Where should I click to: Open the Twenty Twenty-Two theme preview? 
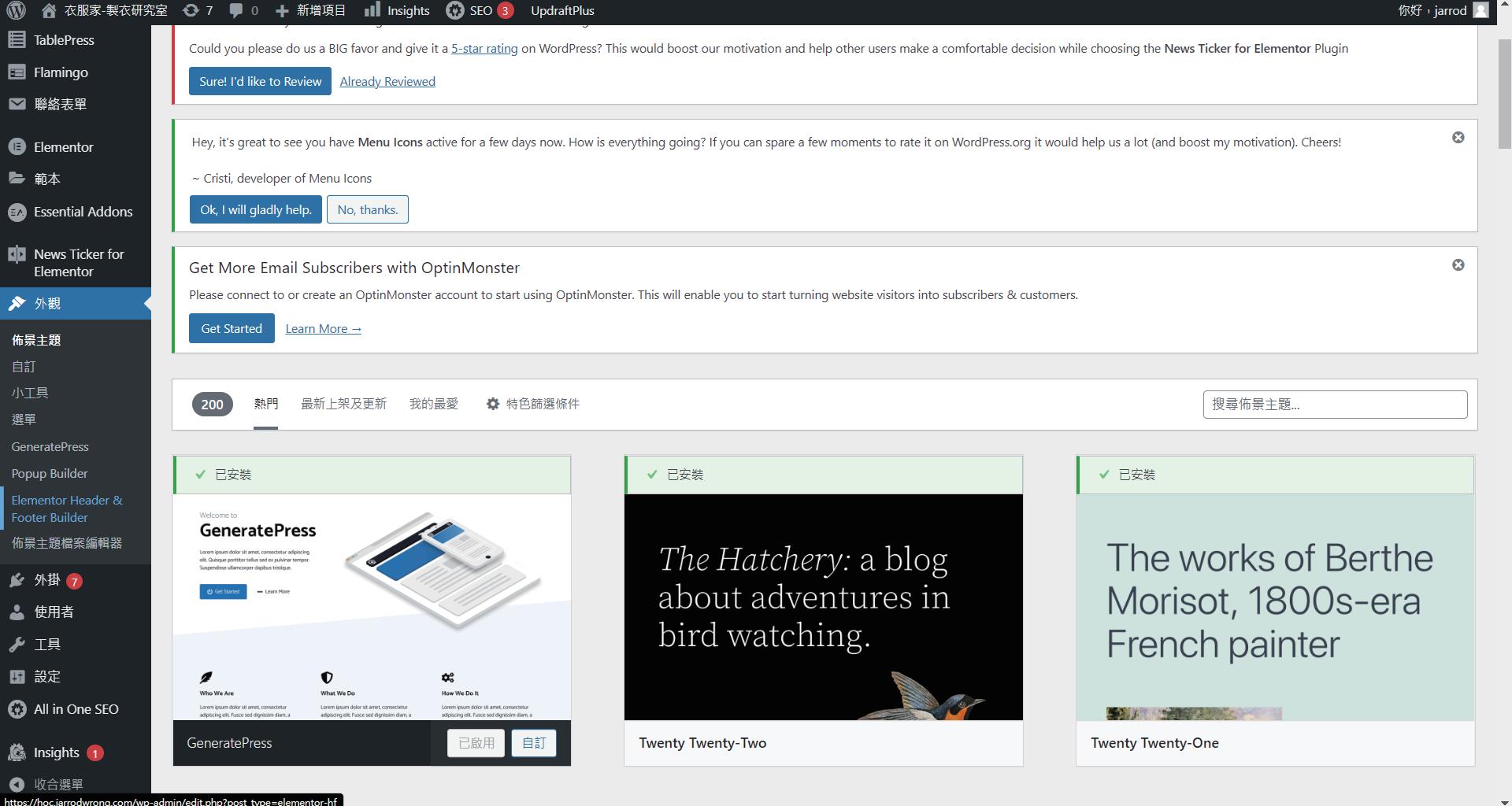pyautogui.click(x=824, y=607)
